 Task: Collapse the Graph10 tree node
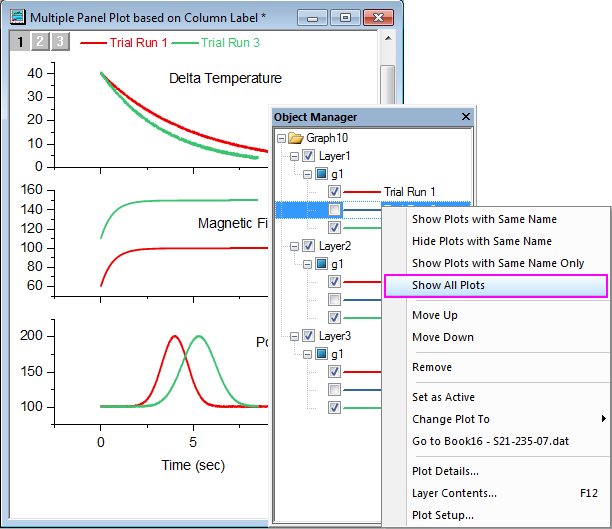pos(282,138)
